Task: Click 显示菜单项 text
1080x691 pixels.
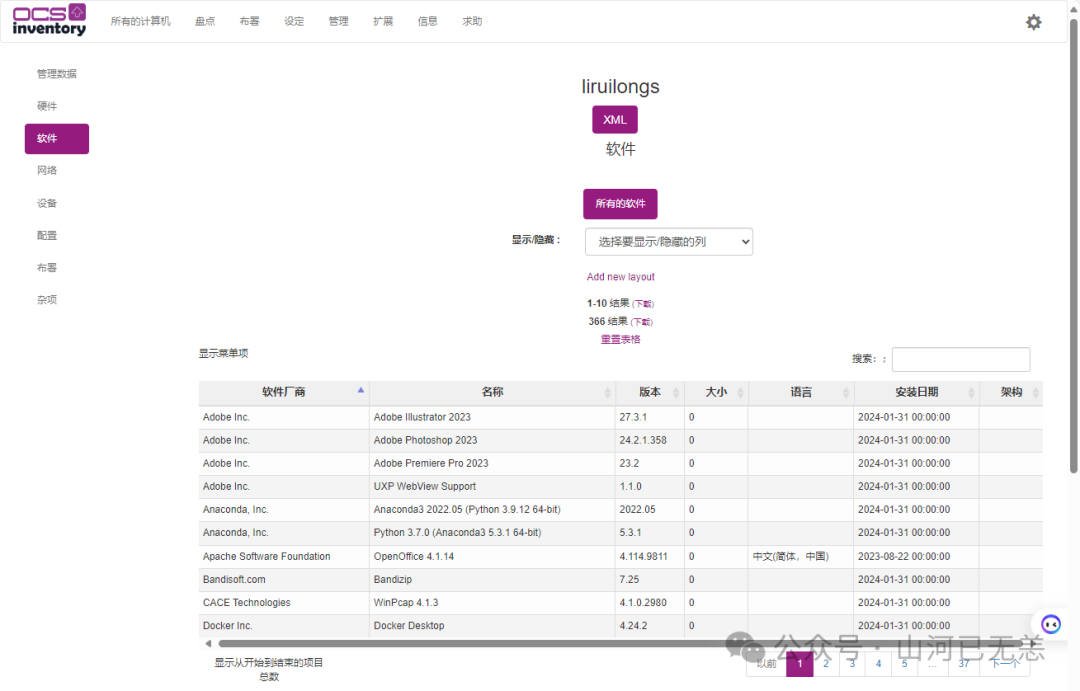Action: tap(223, 353)
